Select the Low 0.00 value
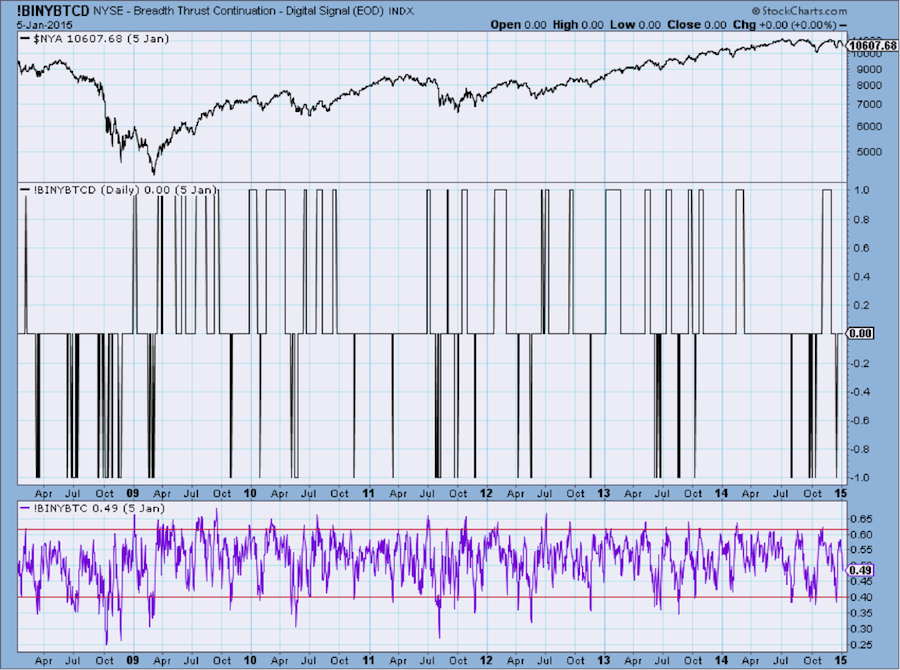The width and height of the screenshot is (900, 670). (635, 25)
